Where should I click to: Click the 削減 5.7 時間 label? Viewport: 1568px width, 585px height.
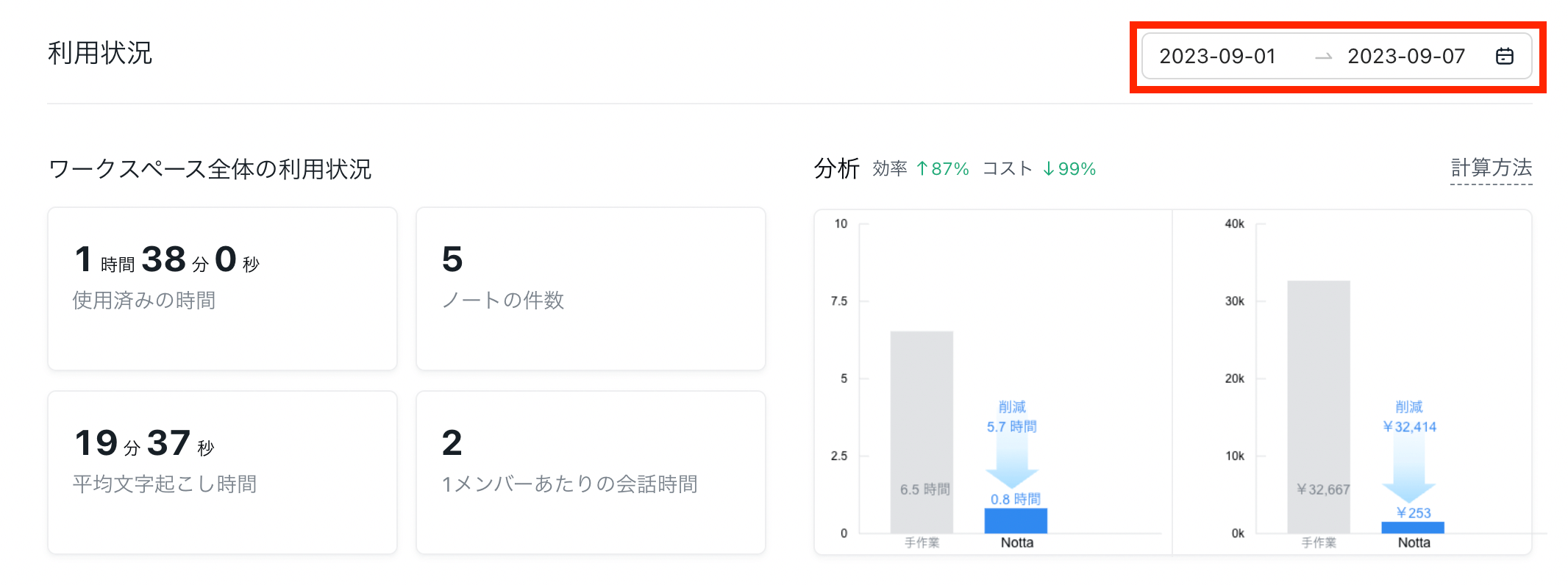click(x=1012, y=417)
